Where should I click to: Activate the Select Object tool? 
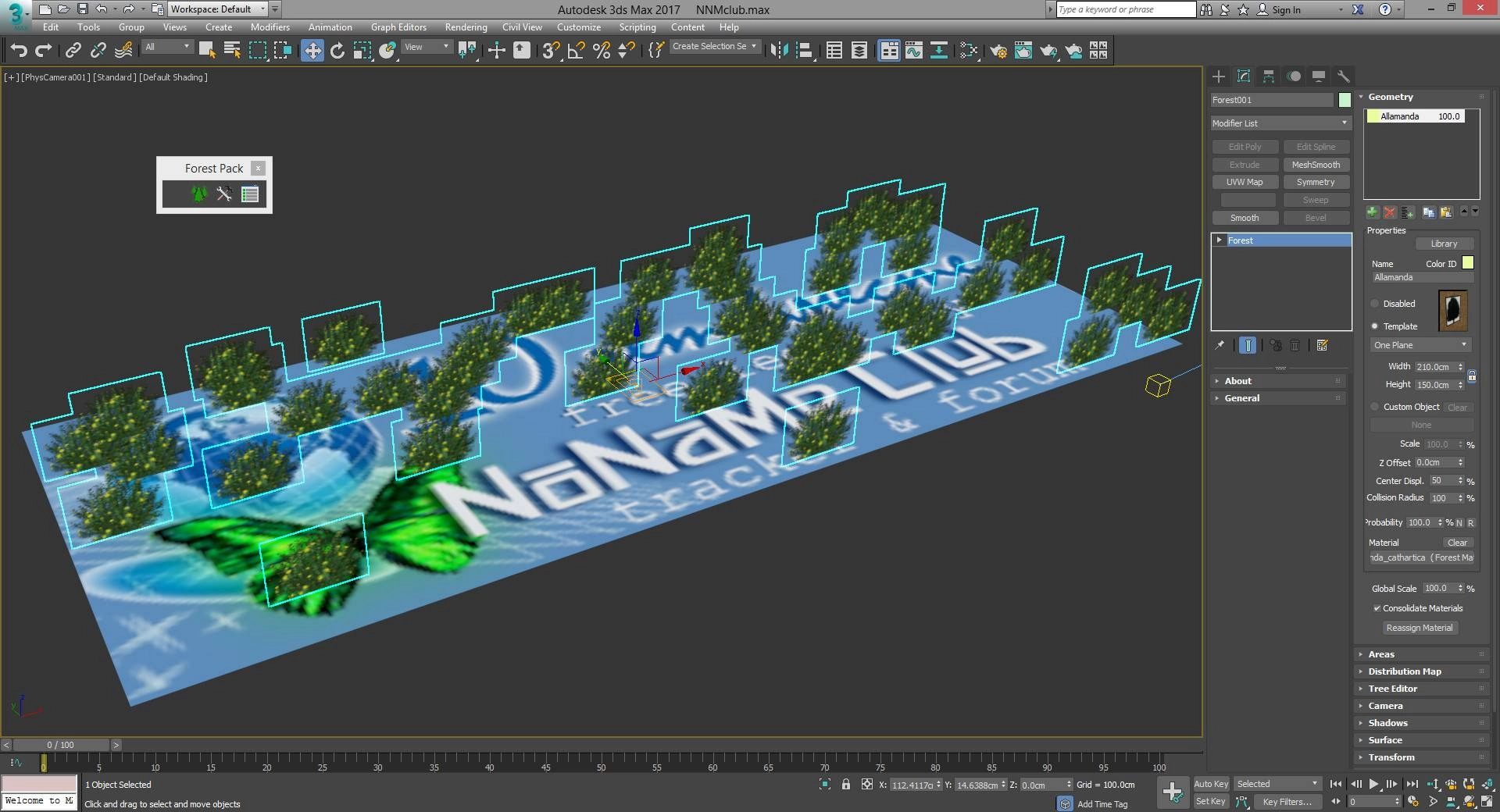click(207, 51)
